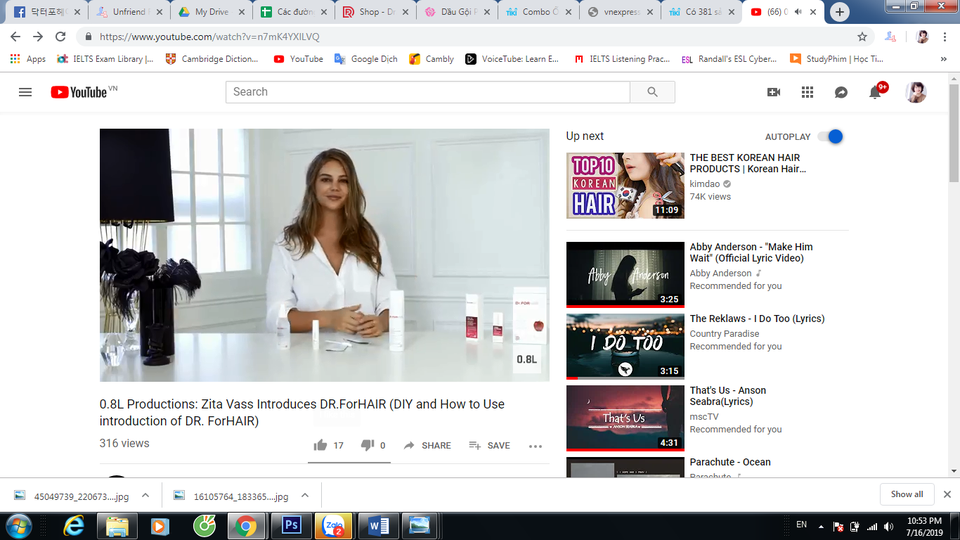Expand options for 45049739 jpg download
Image resolution: width=960 pixels, height=540 pixels.
pos(145,495)
